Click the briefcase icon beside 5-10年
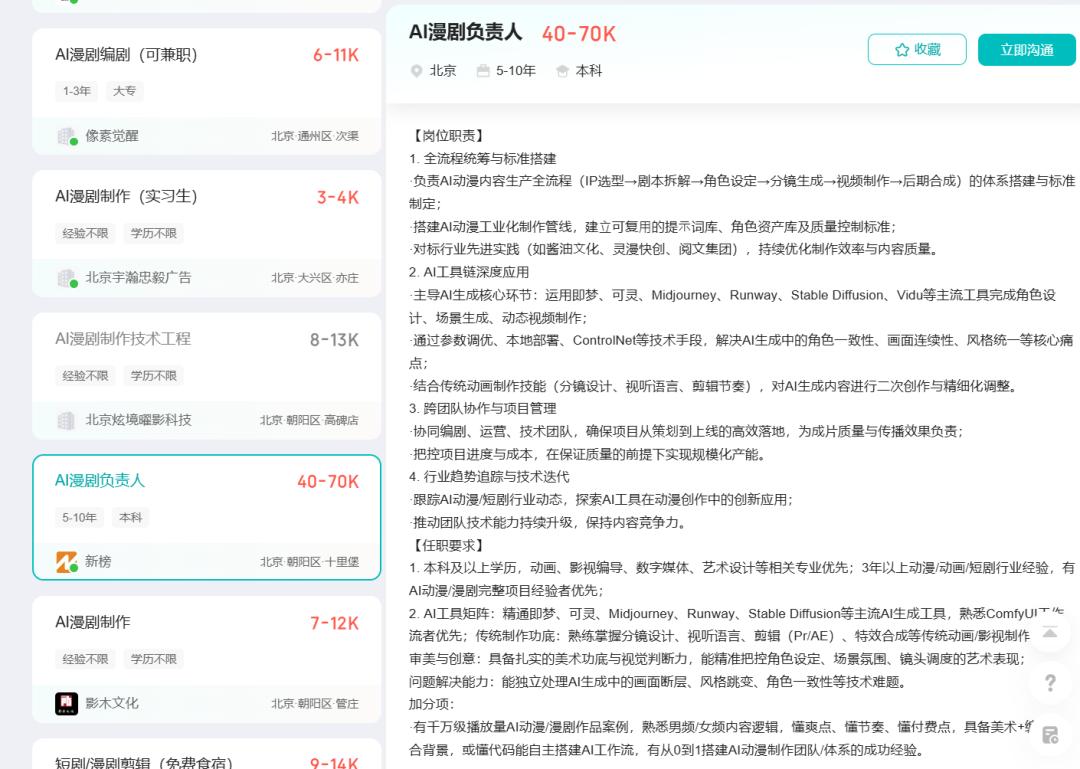Screen dimensions: 1080x769 click(481, 71)
